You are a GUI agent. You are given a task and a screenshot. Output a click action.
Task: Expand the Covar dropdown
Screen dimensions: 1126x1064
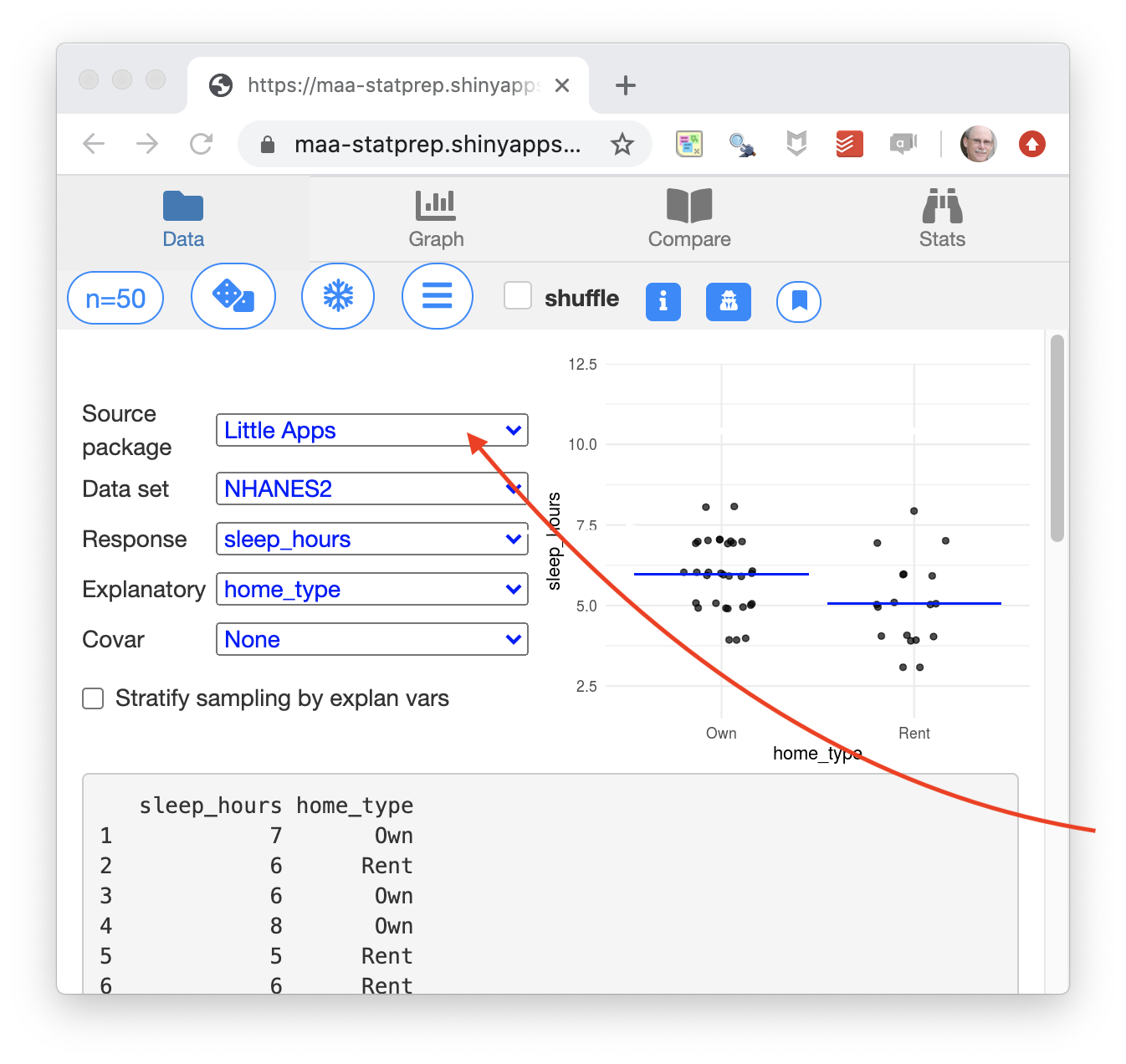pyautogui.click(x=371, y=639)
